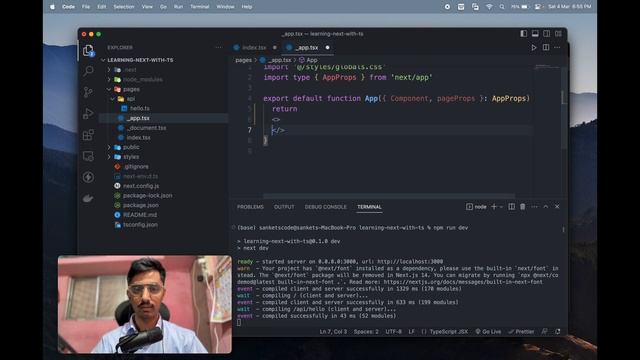Open the Explorer view in activity bar
This screenshot has width=640, height=360.
(88, 51)
